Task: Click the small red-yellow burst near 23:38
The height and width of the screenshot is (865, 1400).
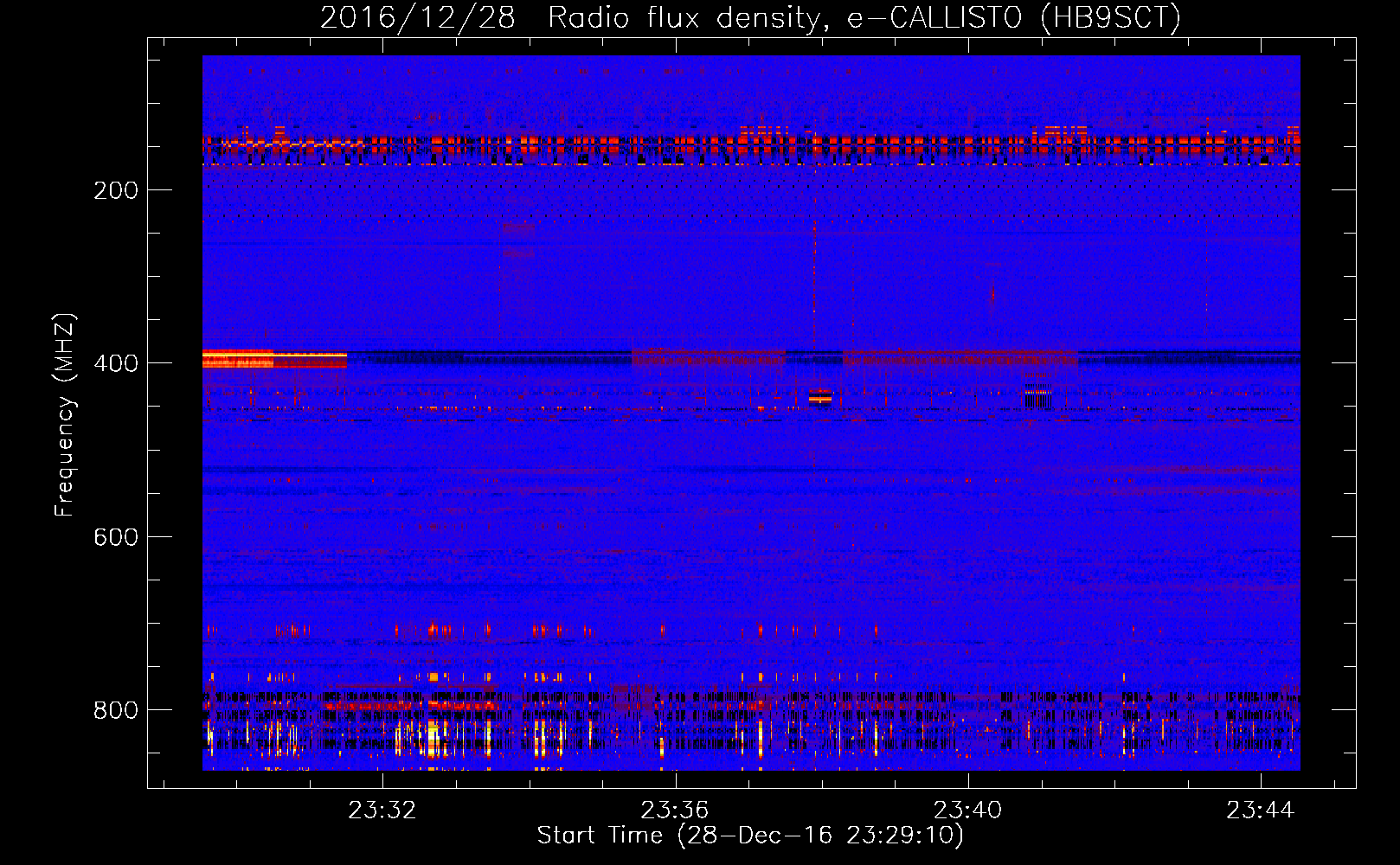Action: (x=820, y=397)
